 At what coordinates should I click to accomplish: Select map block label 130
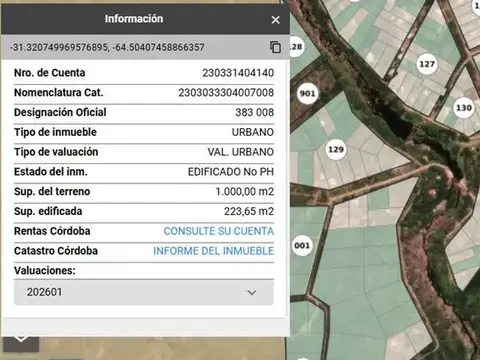464,108
